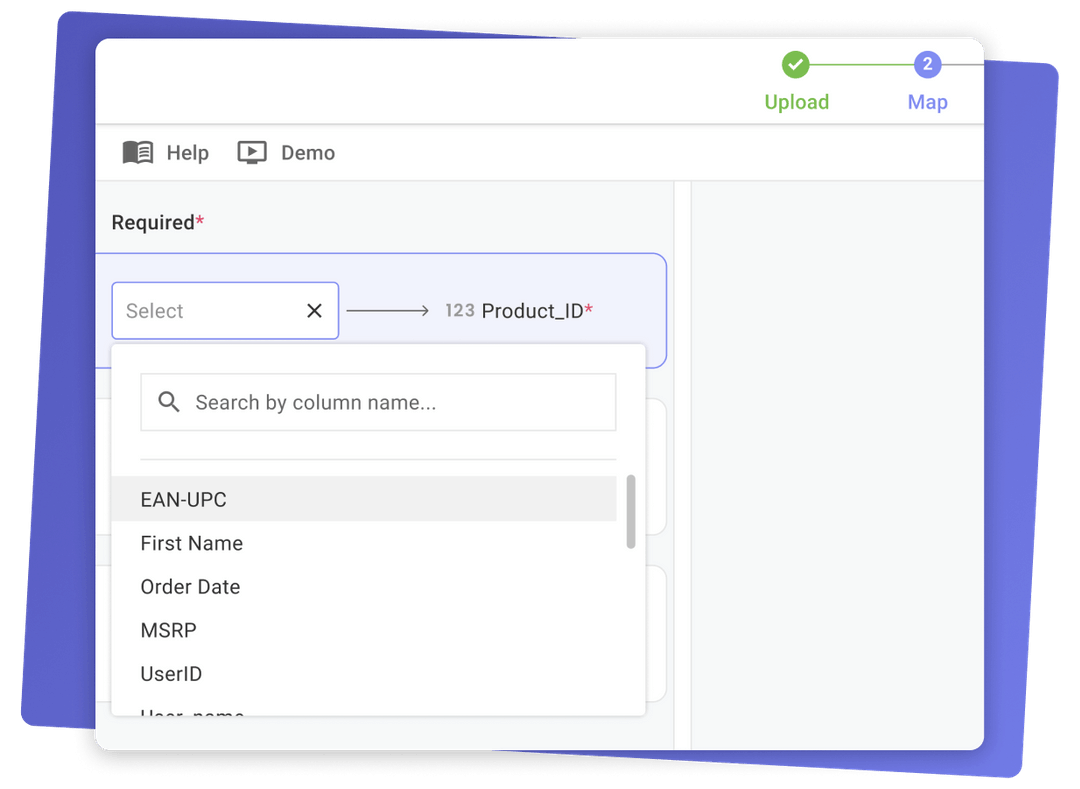This screenshot has width=1080, height=789.
Task: Click the arrow pointing to Product_ID
Action: [x=390, y=310]
